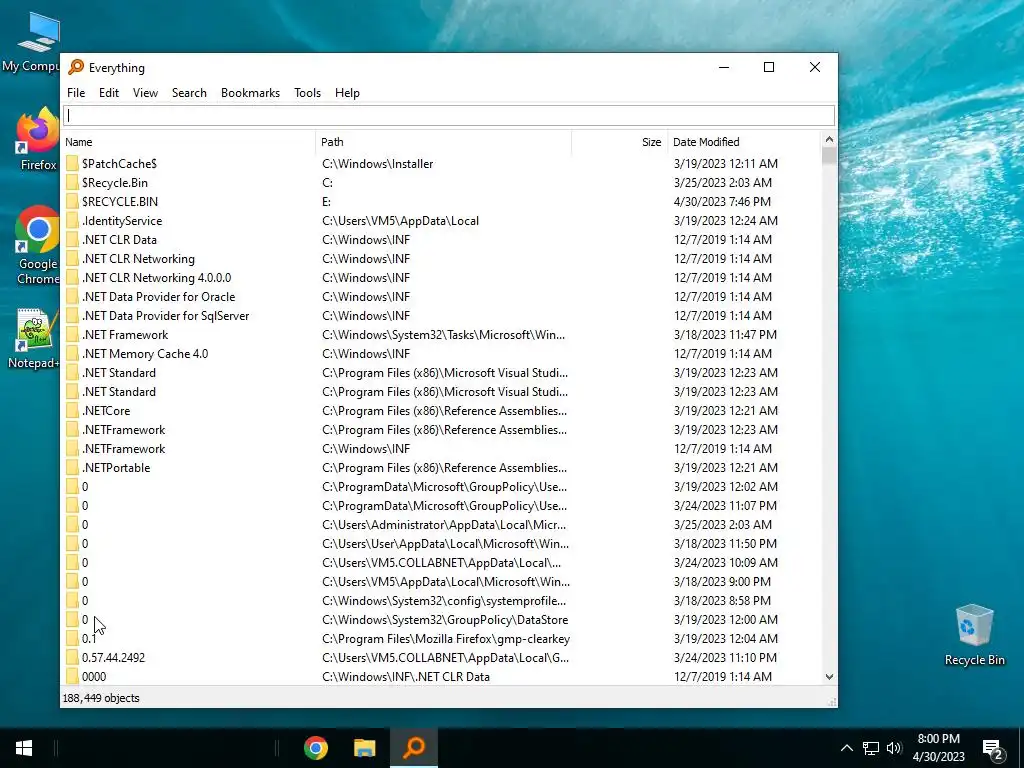Select the Firefox desktop shortcut
The height and width of the screenshot is (768, 1024).
point(37,140)
